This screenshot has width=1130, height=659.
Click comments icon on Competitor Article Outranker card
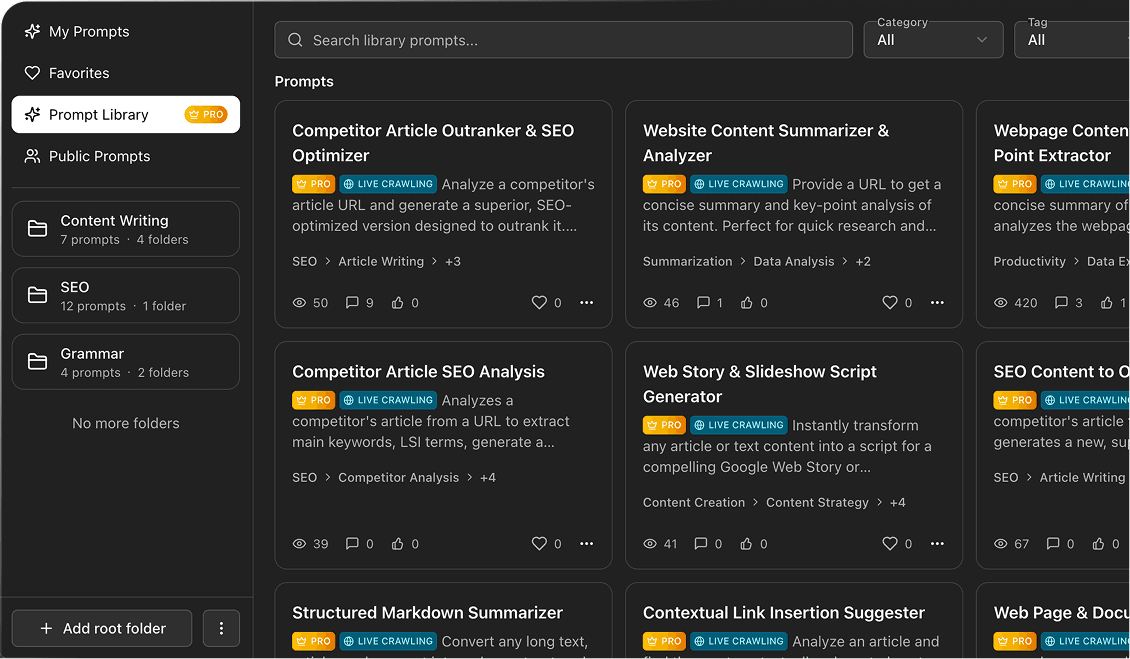click(352, 303)
